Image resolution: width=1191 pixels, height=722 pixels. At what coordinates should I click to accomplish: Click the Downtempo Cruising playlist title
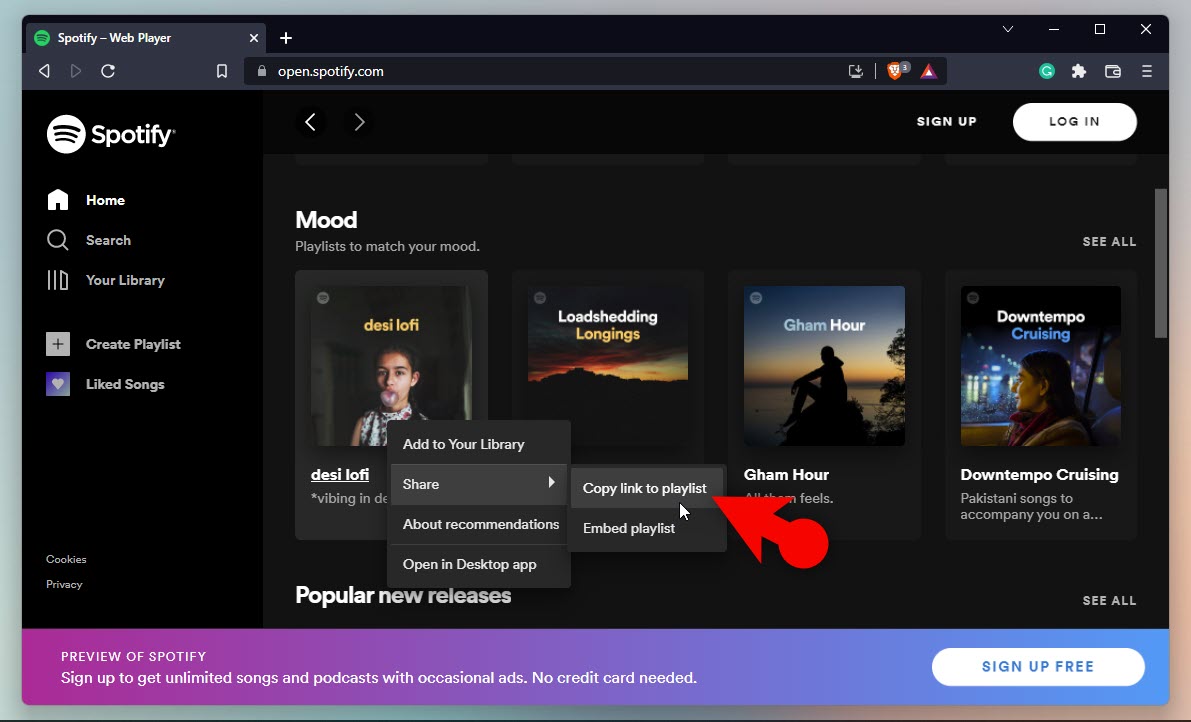coord(1039,475)
